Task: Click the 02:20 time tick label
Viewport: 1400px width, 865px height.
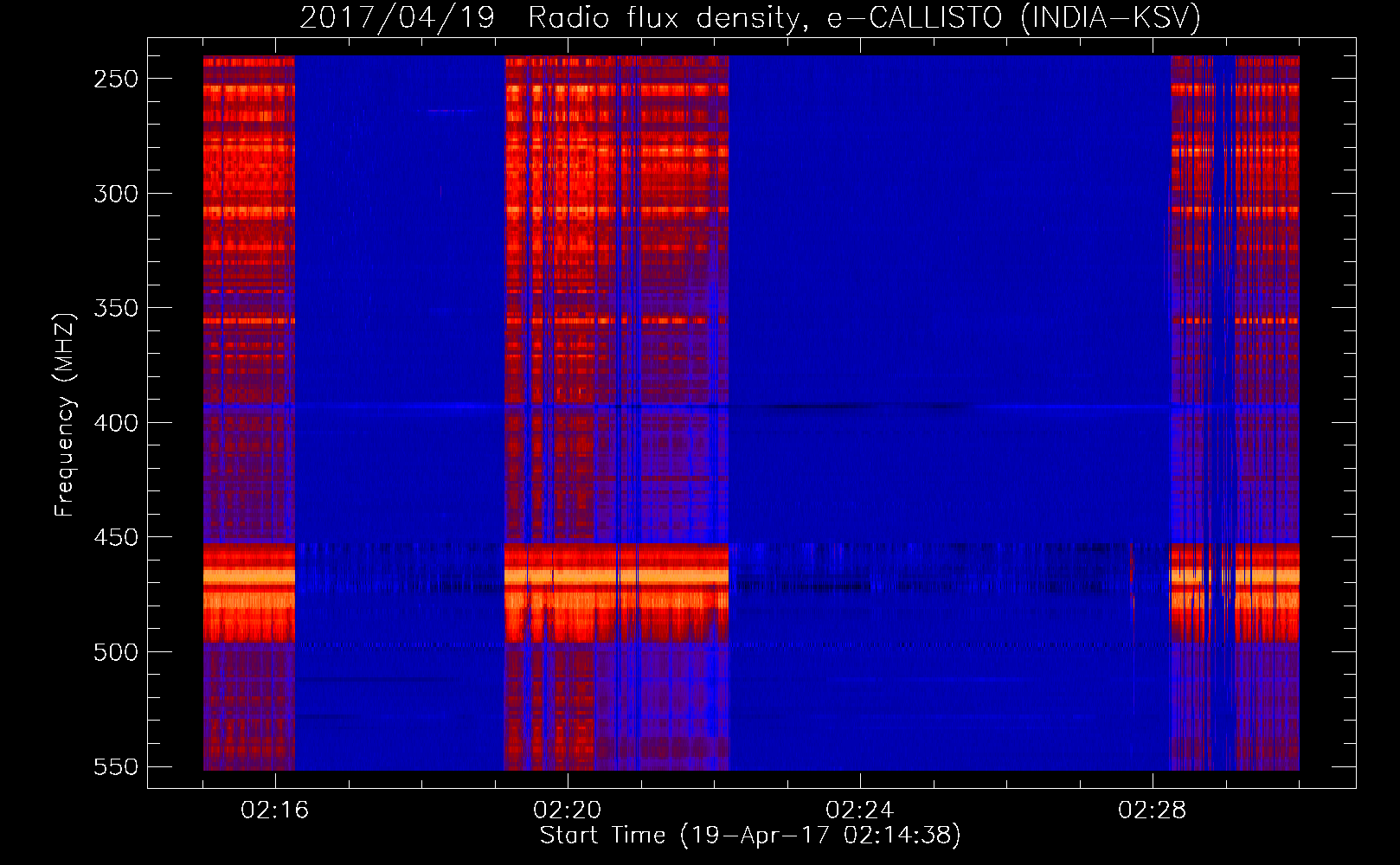Action: click(x=567, y=810)
